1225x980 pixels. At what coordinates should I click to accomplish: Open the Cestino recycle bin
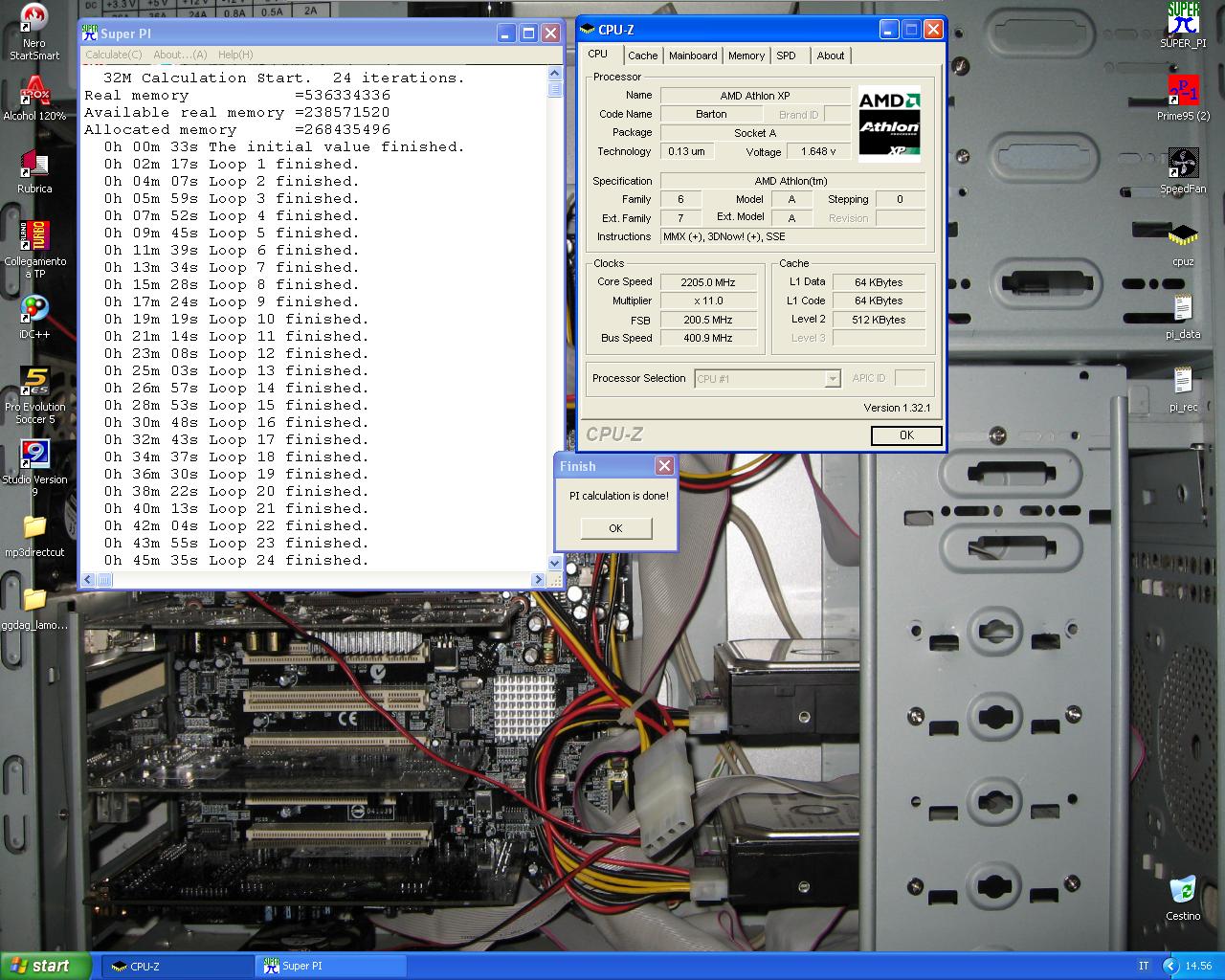pos(1183,899)
